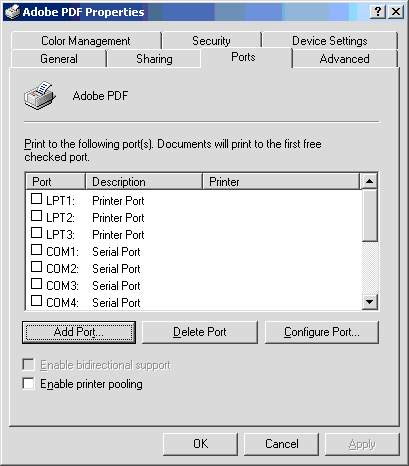Select the LPT3 port checkbox
The height and width of the screenshot is (466, 409).
[x=36, y=233]
